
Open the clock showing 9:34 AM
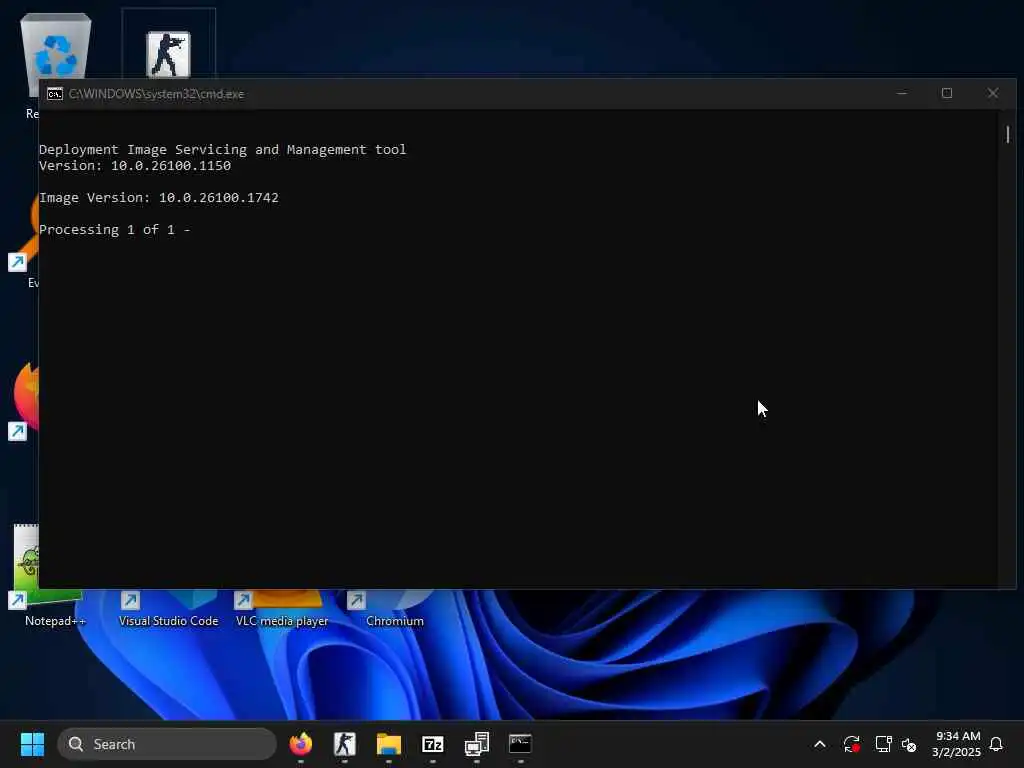[x=957, y=744]
